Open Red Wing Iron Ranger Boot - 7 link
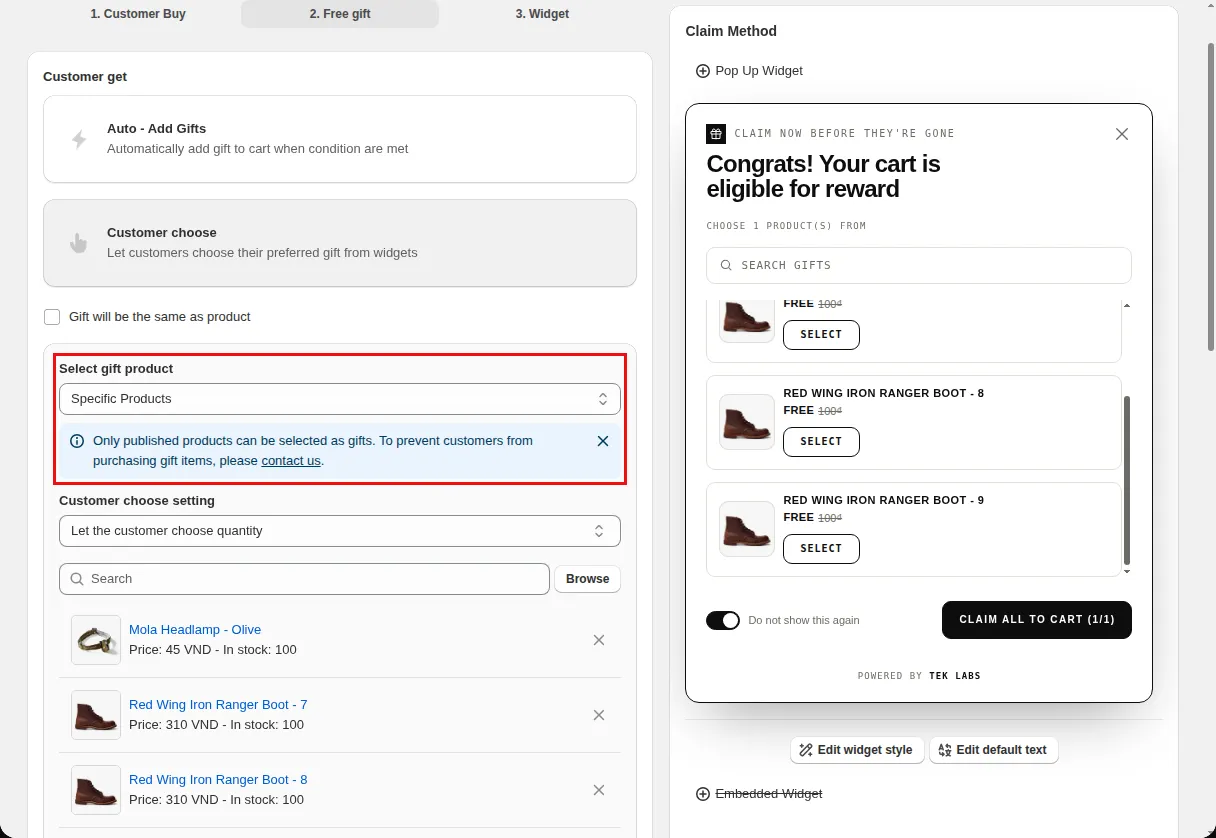This screenshot has width=1216, height=838. (x=218, y=705)
